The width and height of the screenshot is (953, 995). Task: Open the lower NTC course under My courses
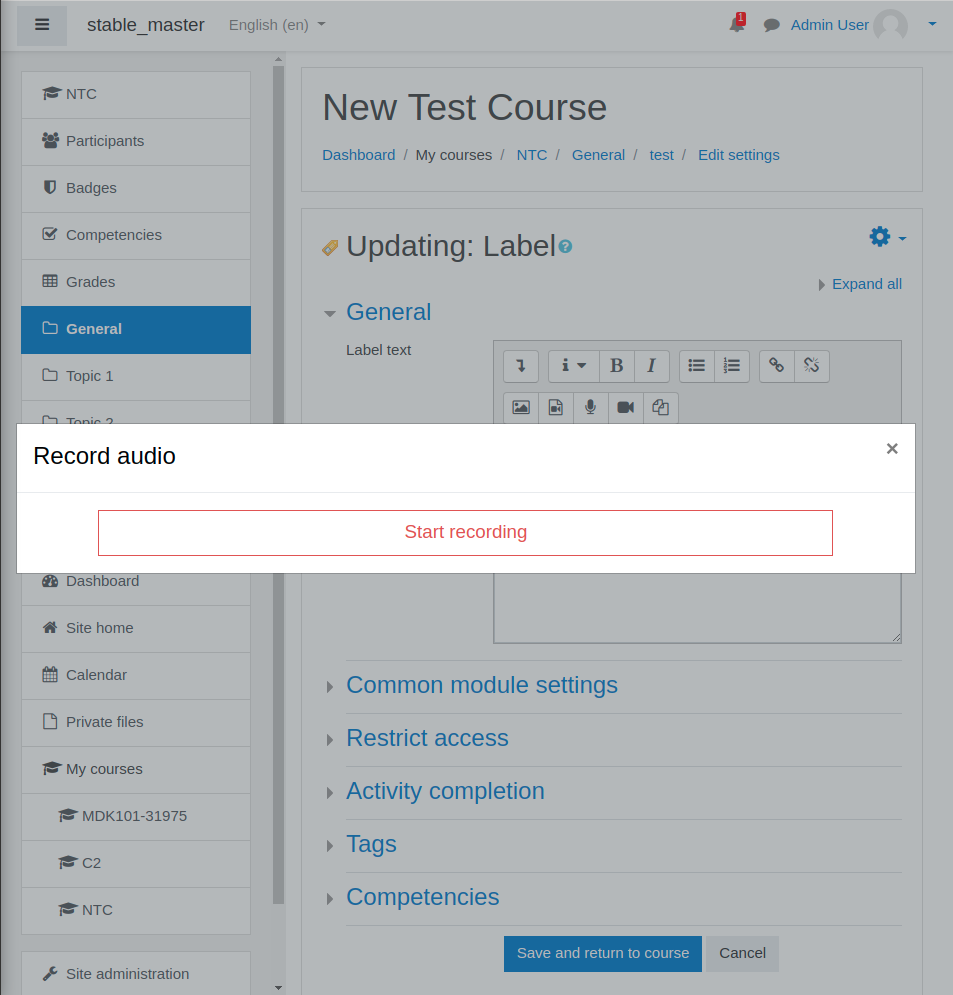[x=136, y=910]
